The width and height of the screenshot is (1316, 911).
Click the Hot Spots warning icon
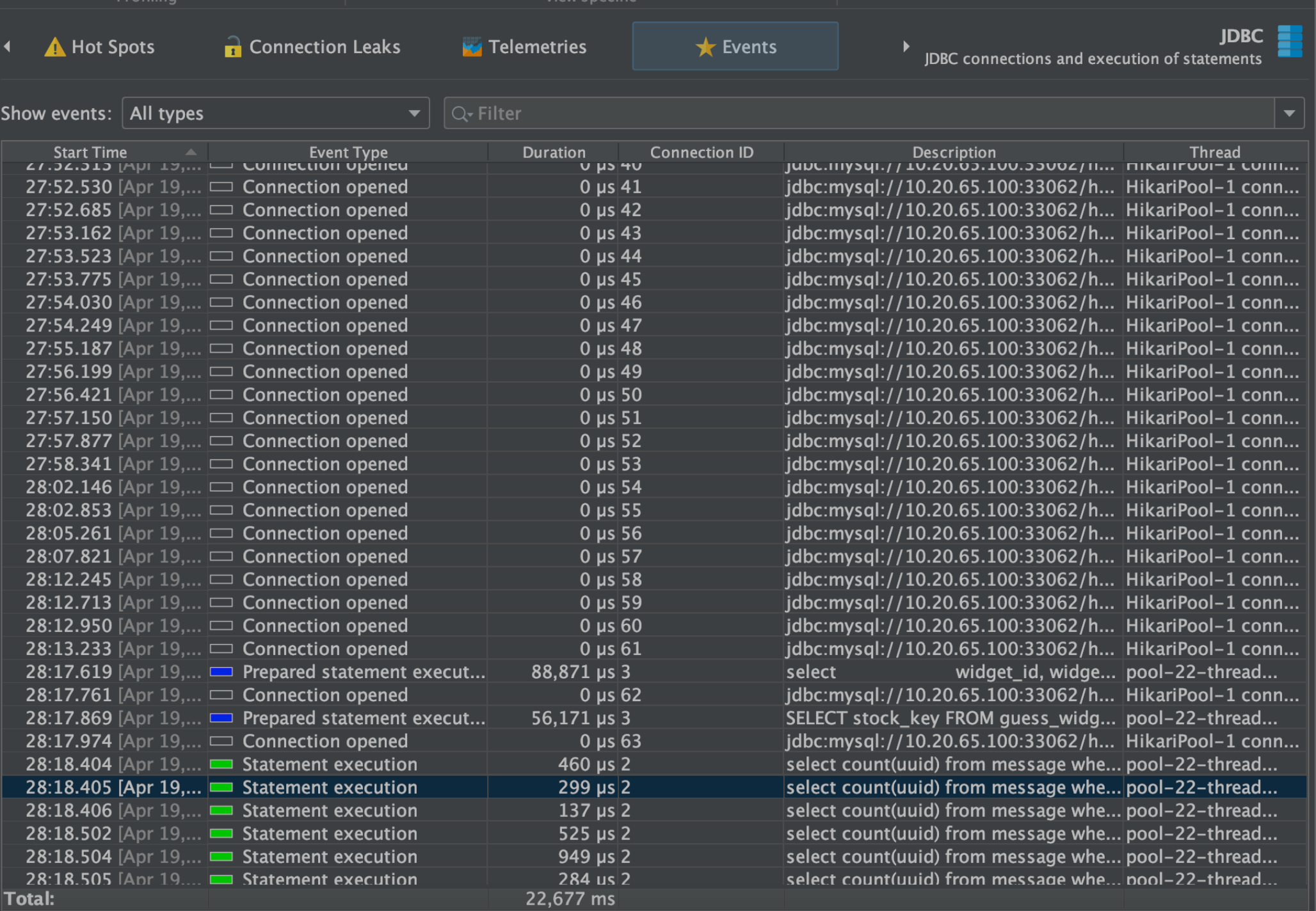point(54,47)
